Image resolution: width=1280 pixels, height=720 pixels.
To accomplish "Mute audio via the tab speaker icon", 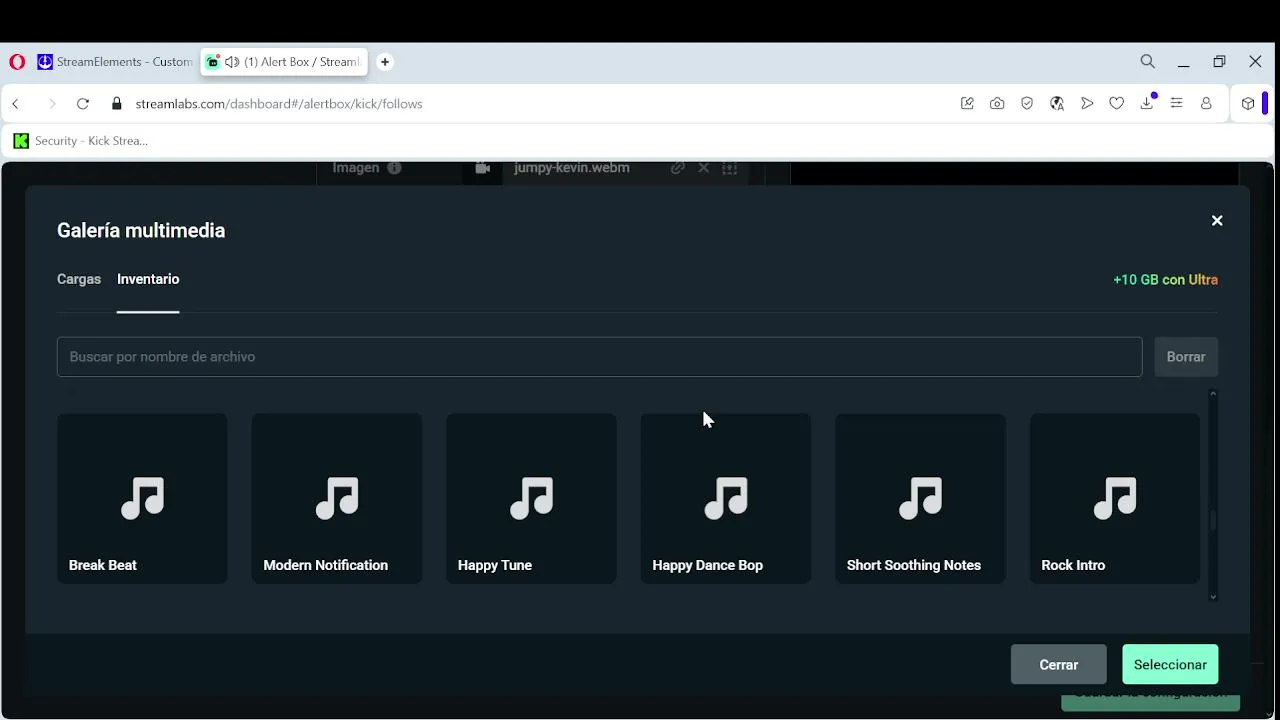I will 232,62.
